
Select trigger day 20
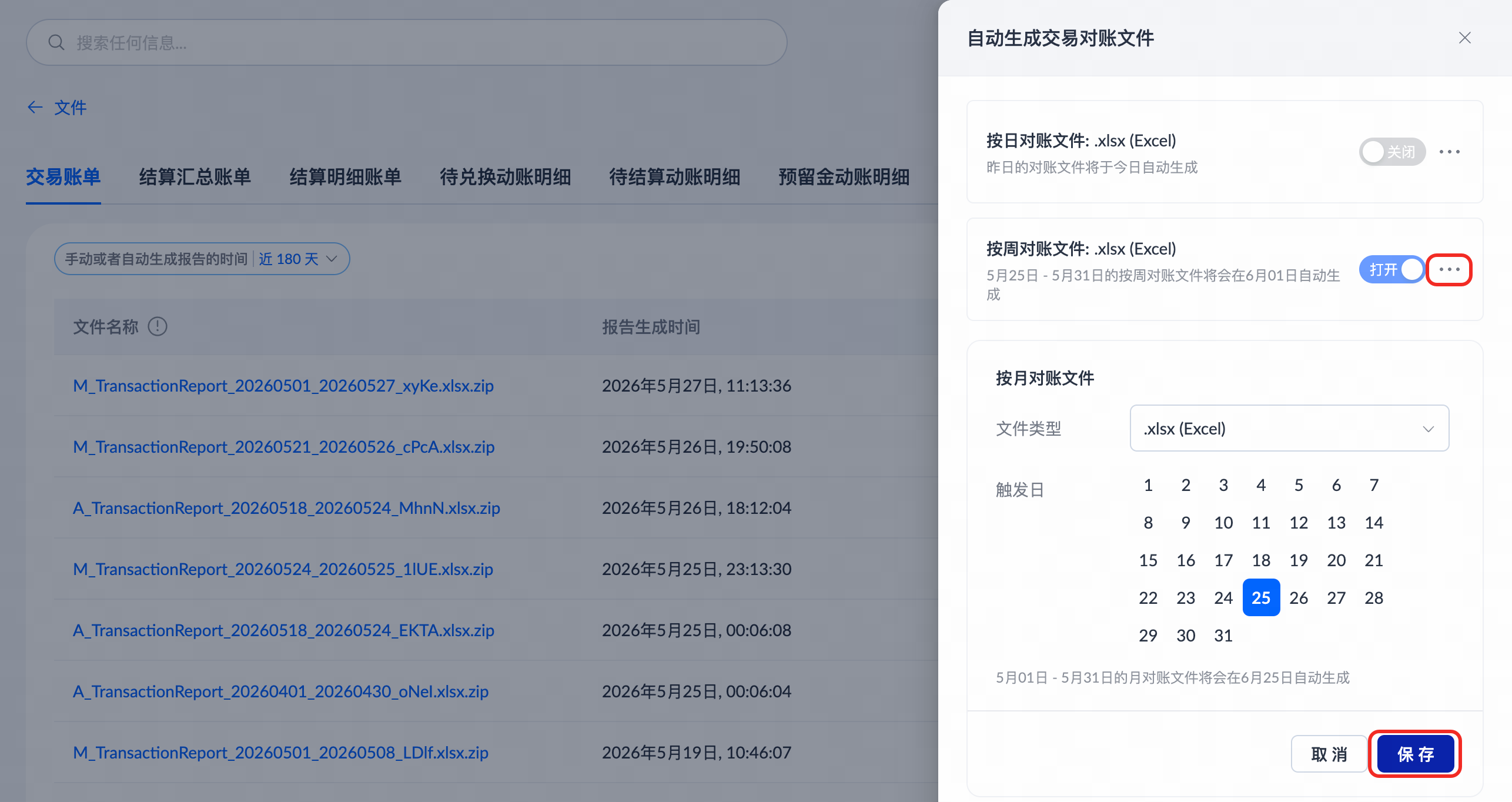[x=1336, y=560]
